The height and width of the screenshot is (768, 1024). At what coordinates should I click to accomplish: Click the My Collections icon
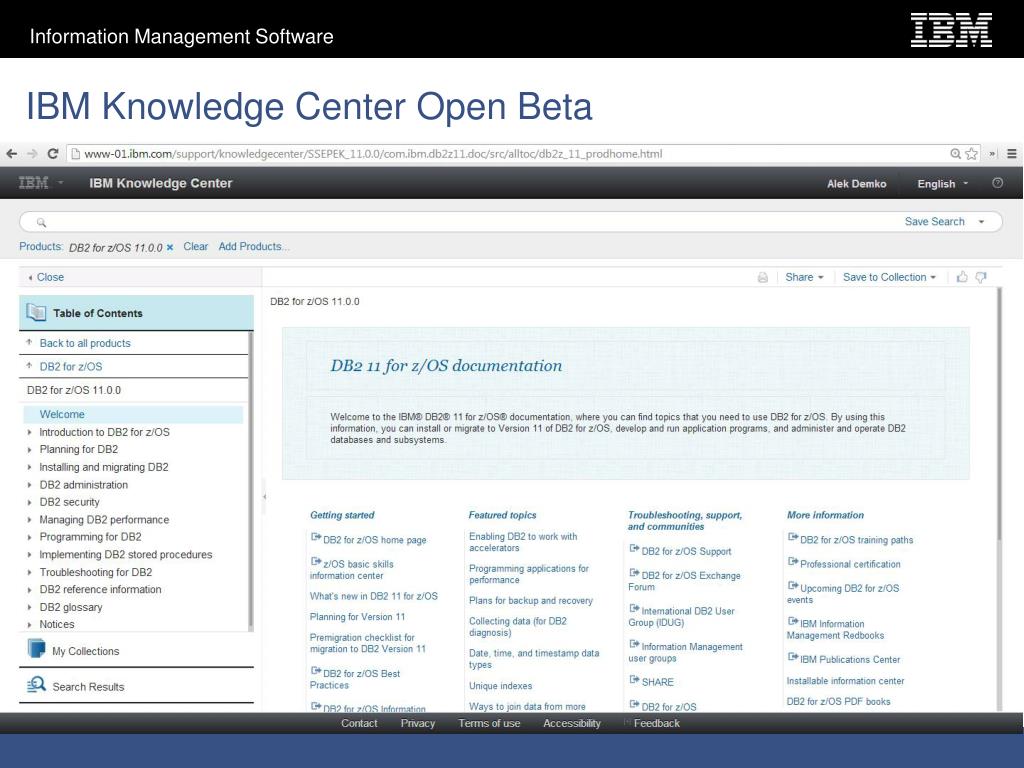pyautogui.click(x=37, y=648)
